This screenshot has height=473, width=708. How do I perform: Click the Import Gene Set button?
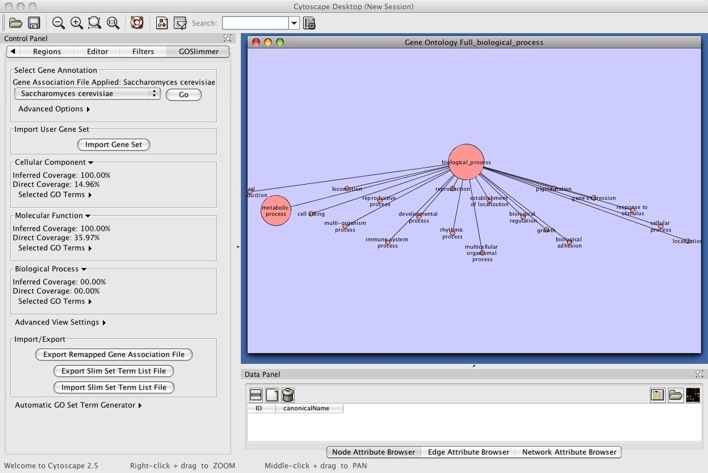[x=113, y=144]
